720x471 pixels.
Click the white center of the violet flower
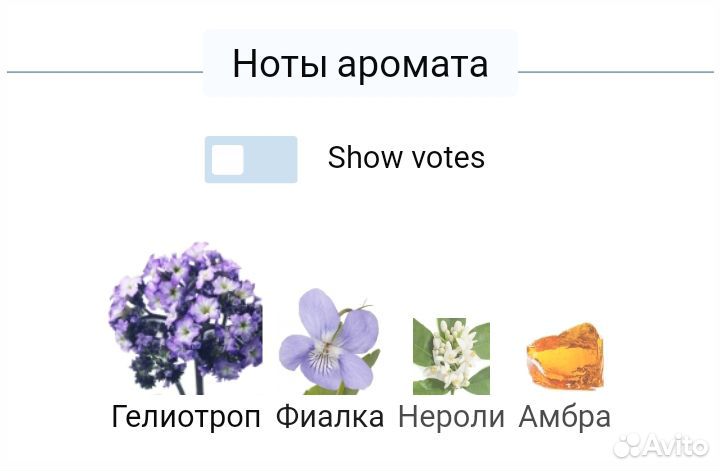point(325,350)
